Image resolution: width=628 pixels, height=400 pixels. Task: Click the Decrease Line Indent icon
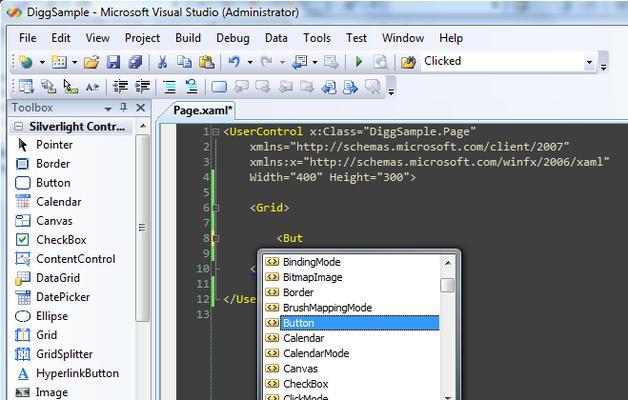click(x=120, y=86)
